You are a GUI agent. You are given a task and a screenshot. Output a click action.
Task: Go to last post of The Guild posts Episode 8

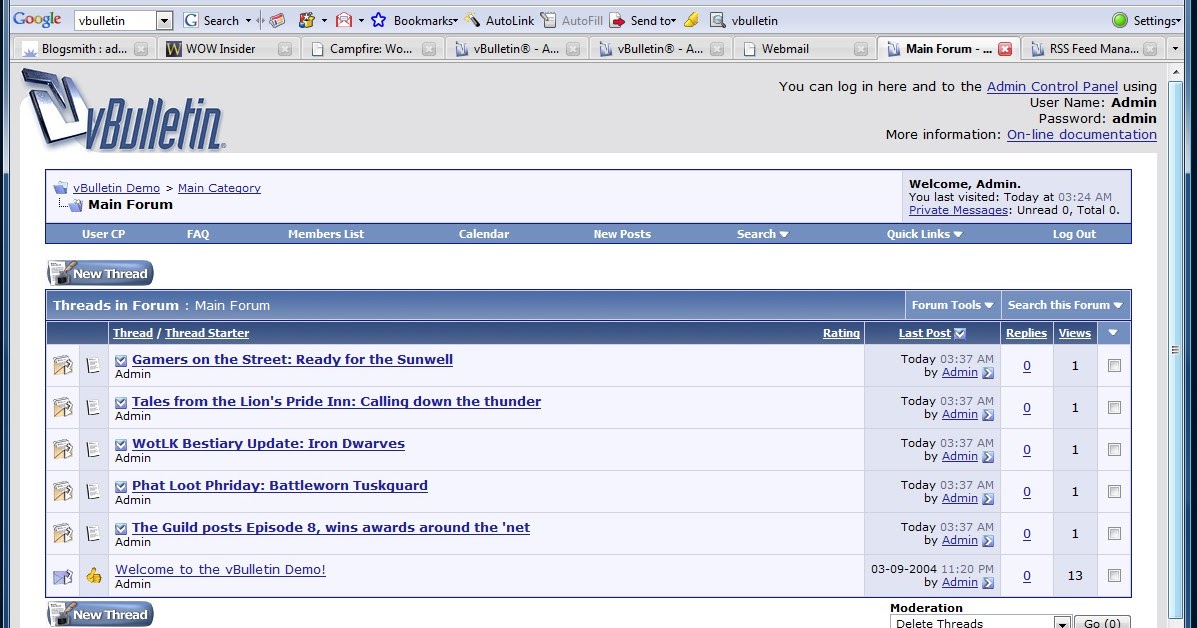(x=988, y=541)
